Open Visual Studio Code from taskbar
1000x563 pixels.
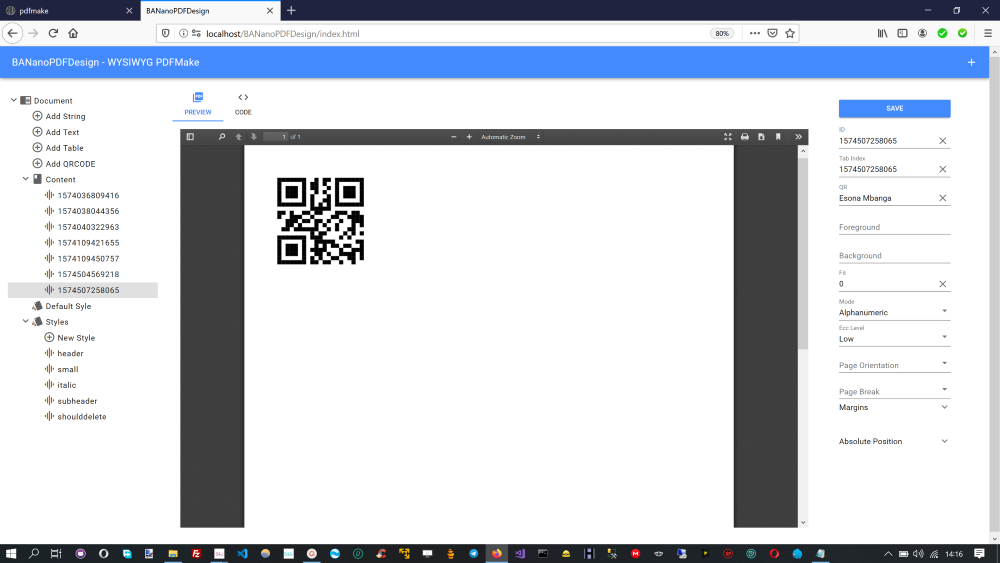(x=242, y=553)
